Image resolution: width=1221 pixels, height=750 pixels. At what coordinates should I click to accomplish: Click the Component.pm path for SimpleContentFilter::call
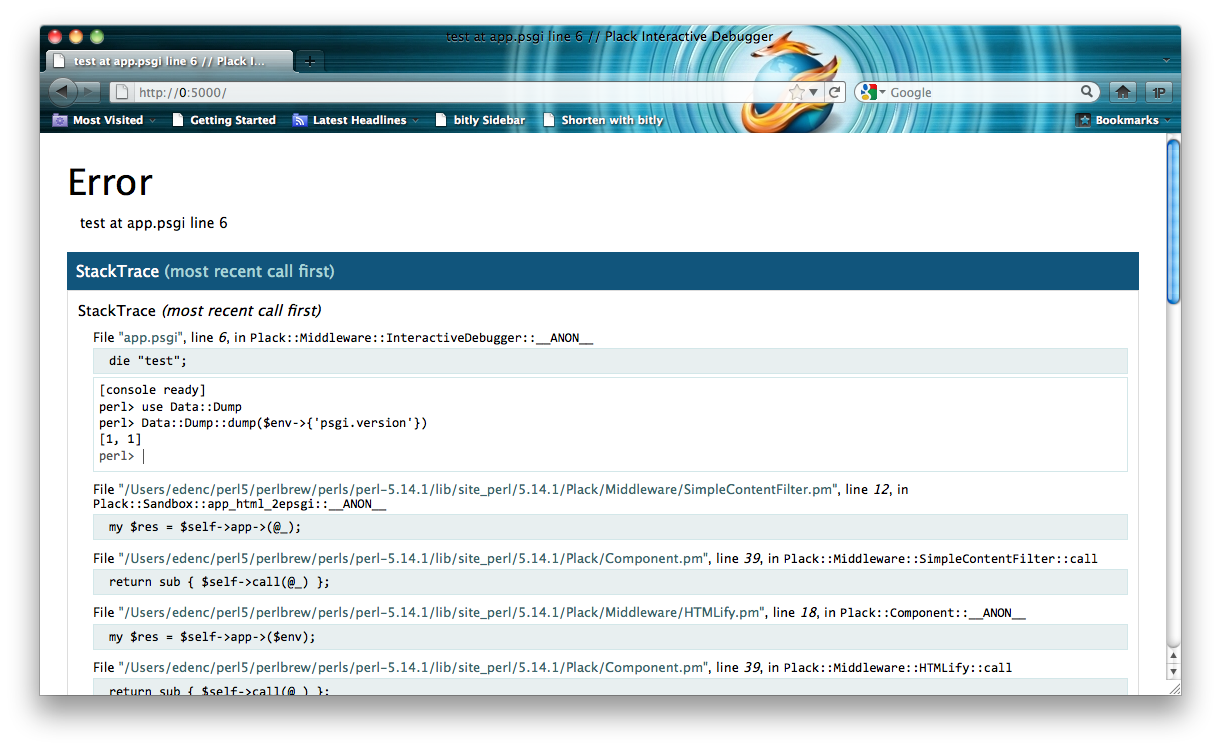click(x=415, y=558)
